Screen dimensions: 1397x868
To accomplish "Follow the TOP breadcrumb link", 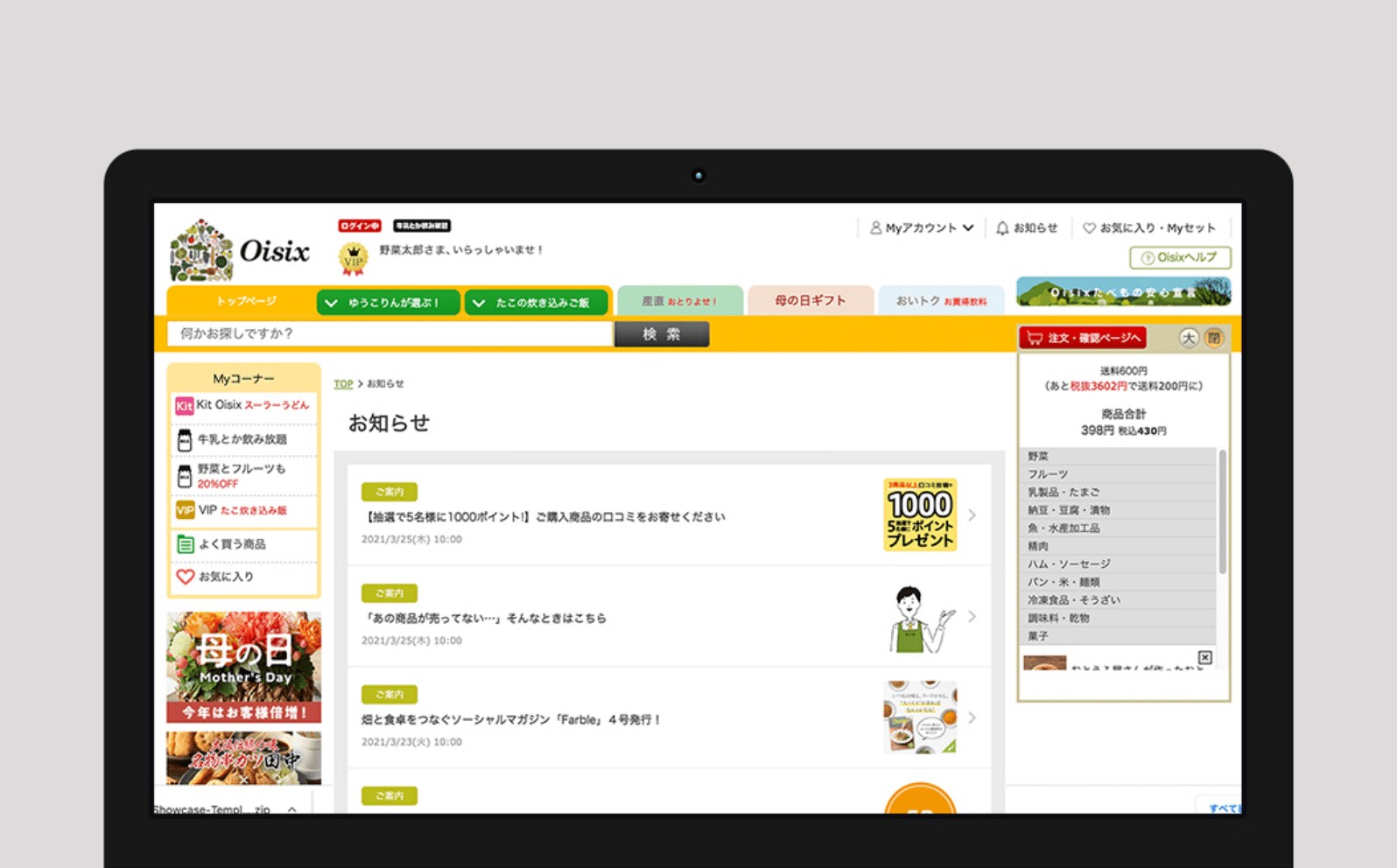I will (x=343, y=384).
